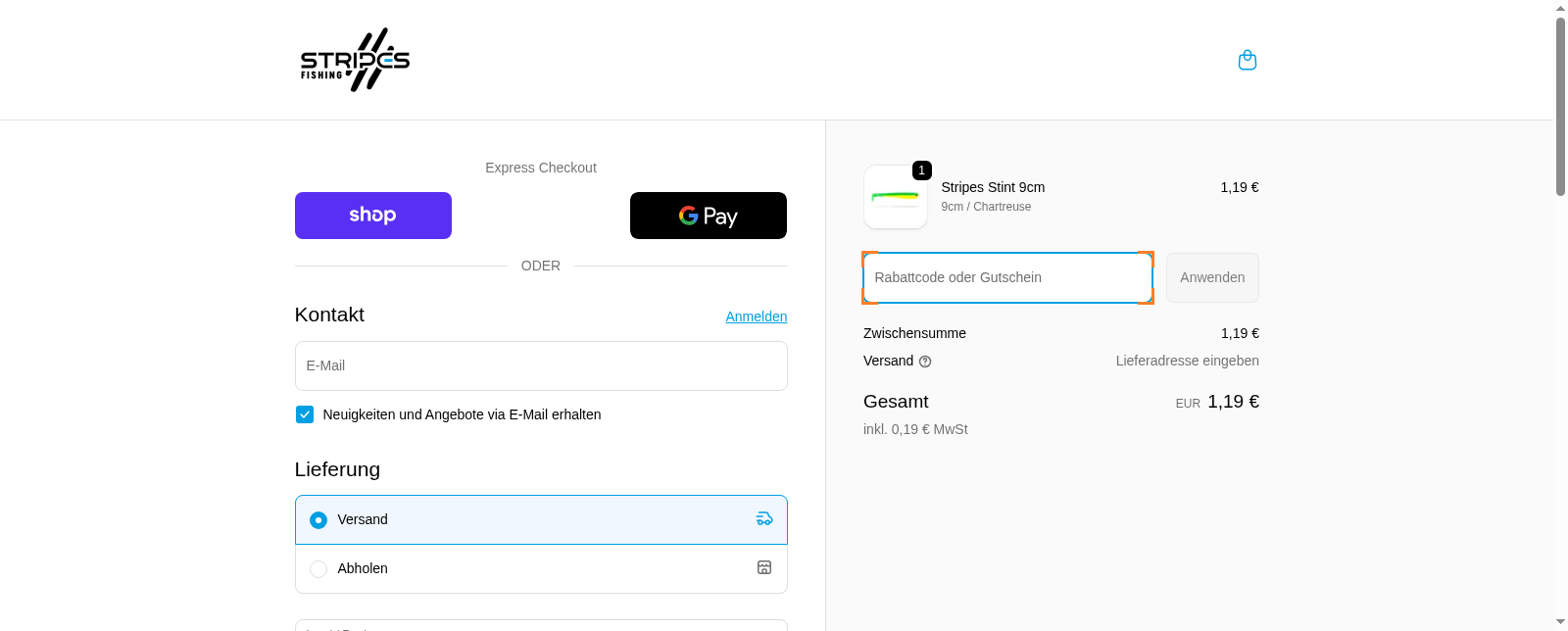The height and width of the screenshot is (631, 1568).
Task: Open the shopping bag cart icon
Action: [x=1248, y=60]
